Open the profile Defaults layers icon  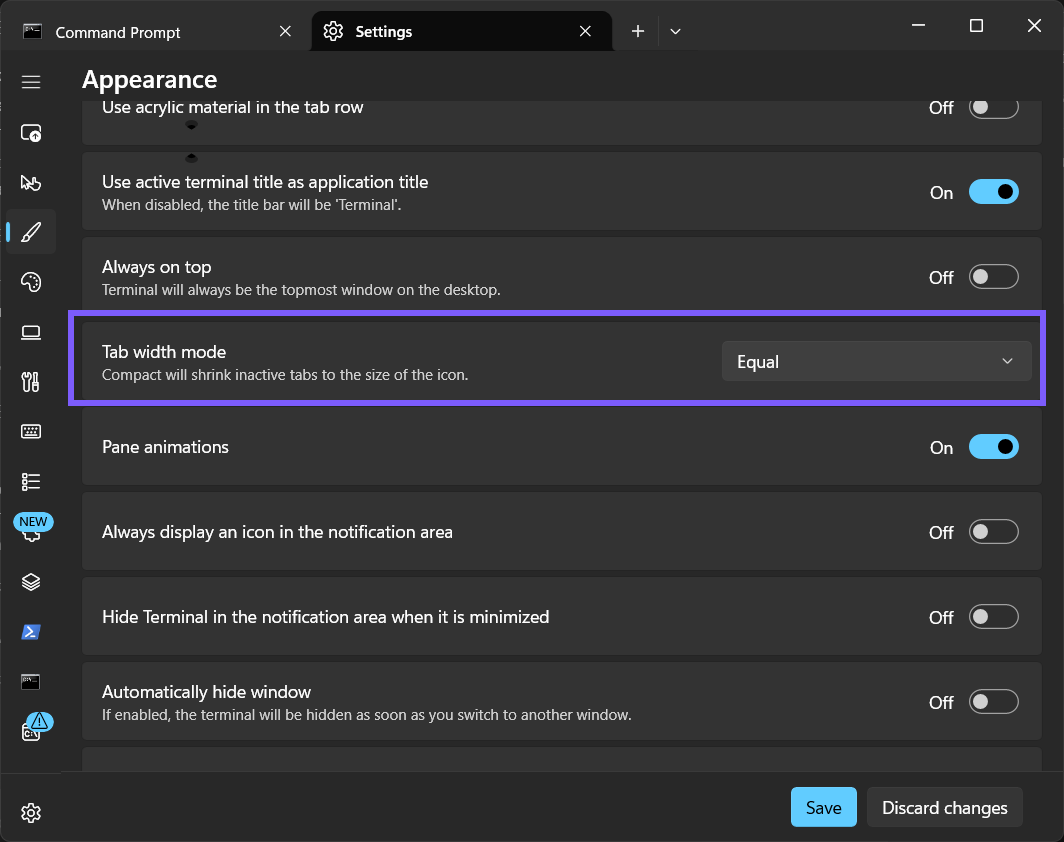pyautogui.click(x=31, y=581)
